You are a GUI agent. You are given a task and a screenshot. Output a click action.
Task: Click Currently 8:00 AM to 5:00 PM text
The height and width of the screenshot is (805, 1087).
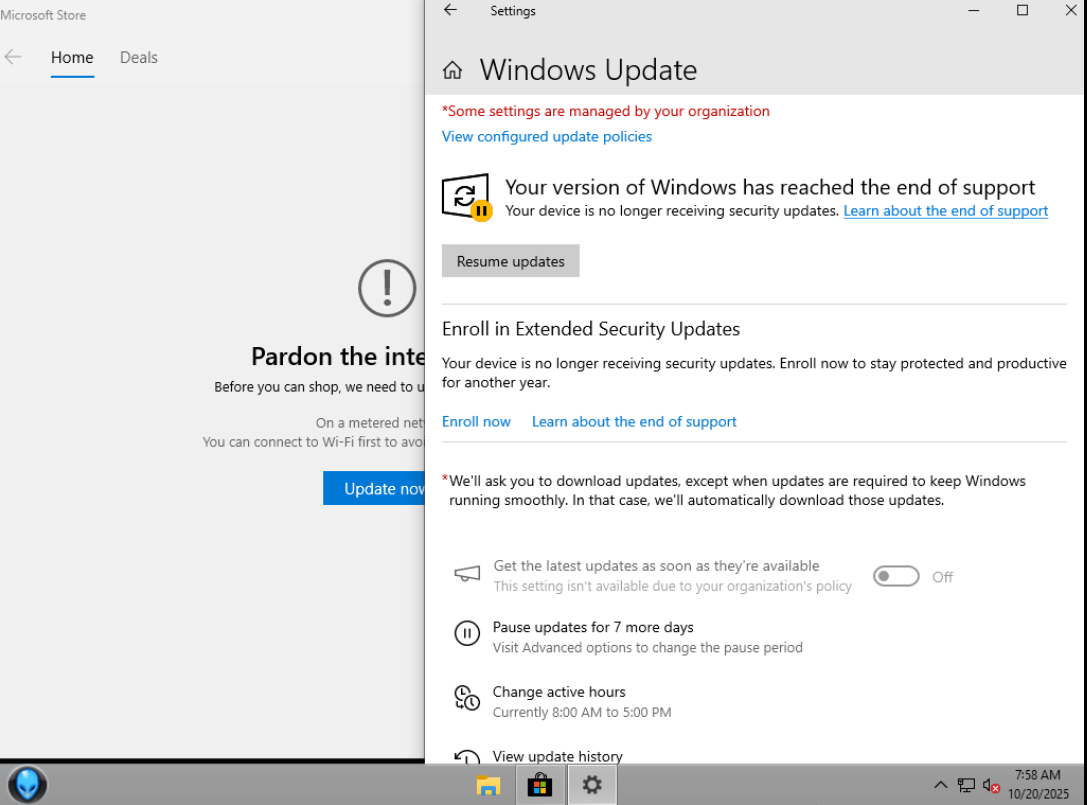tap(582, 712)
